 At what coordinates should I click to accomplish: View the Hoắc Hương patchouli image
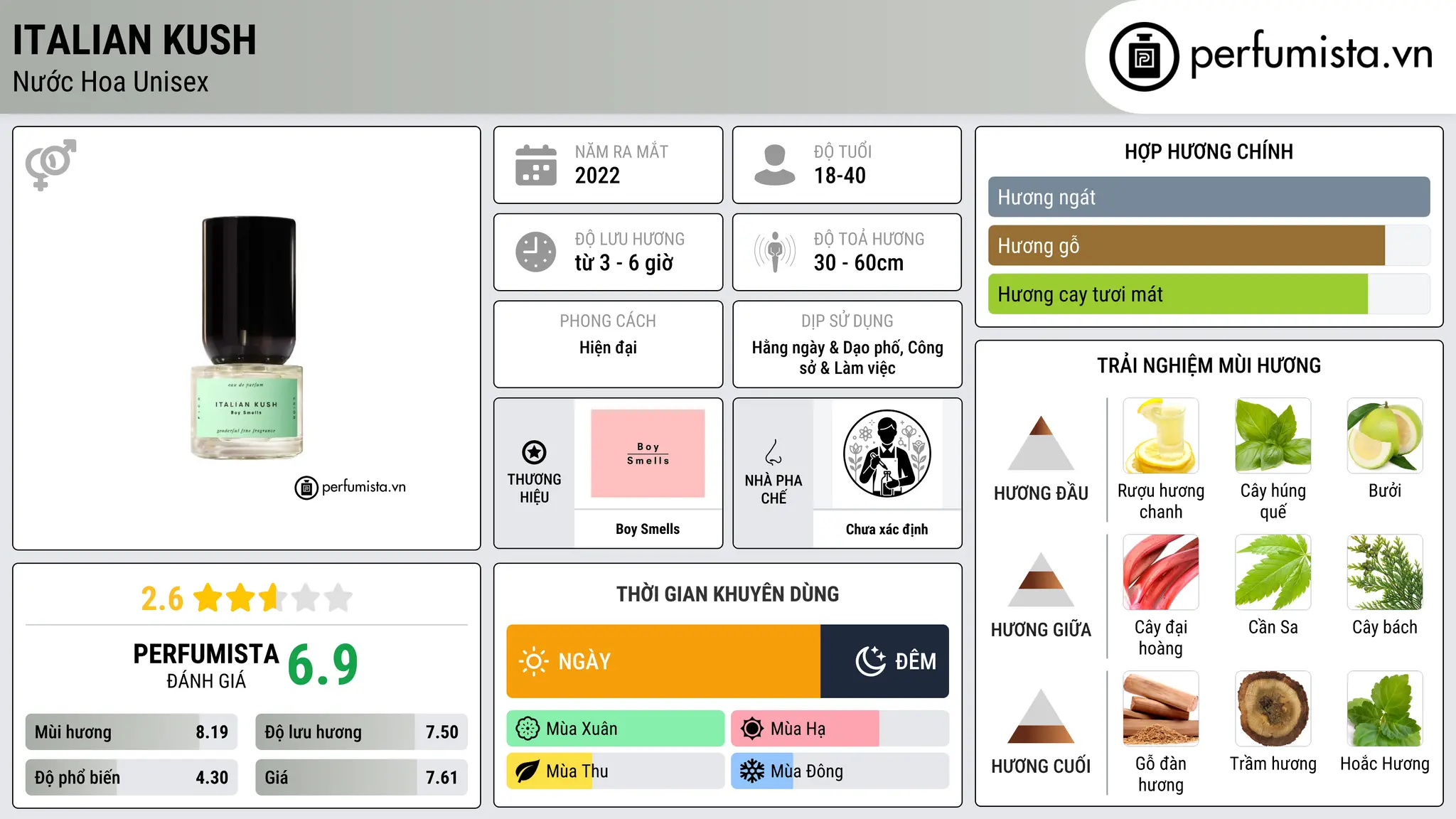pyautogui.click(x=1385, y=709)
